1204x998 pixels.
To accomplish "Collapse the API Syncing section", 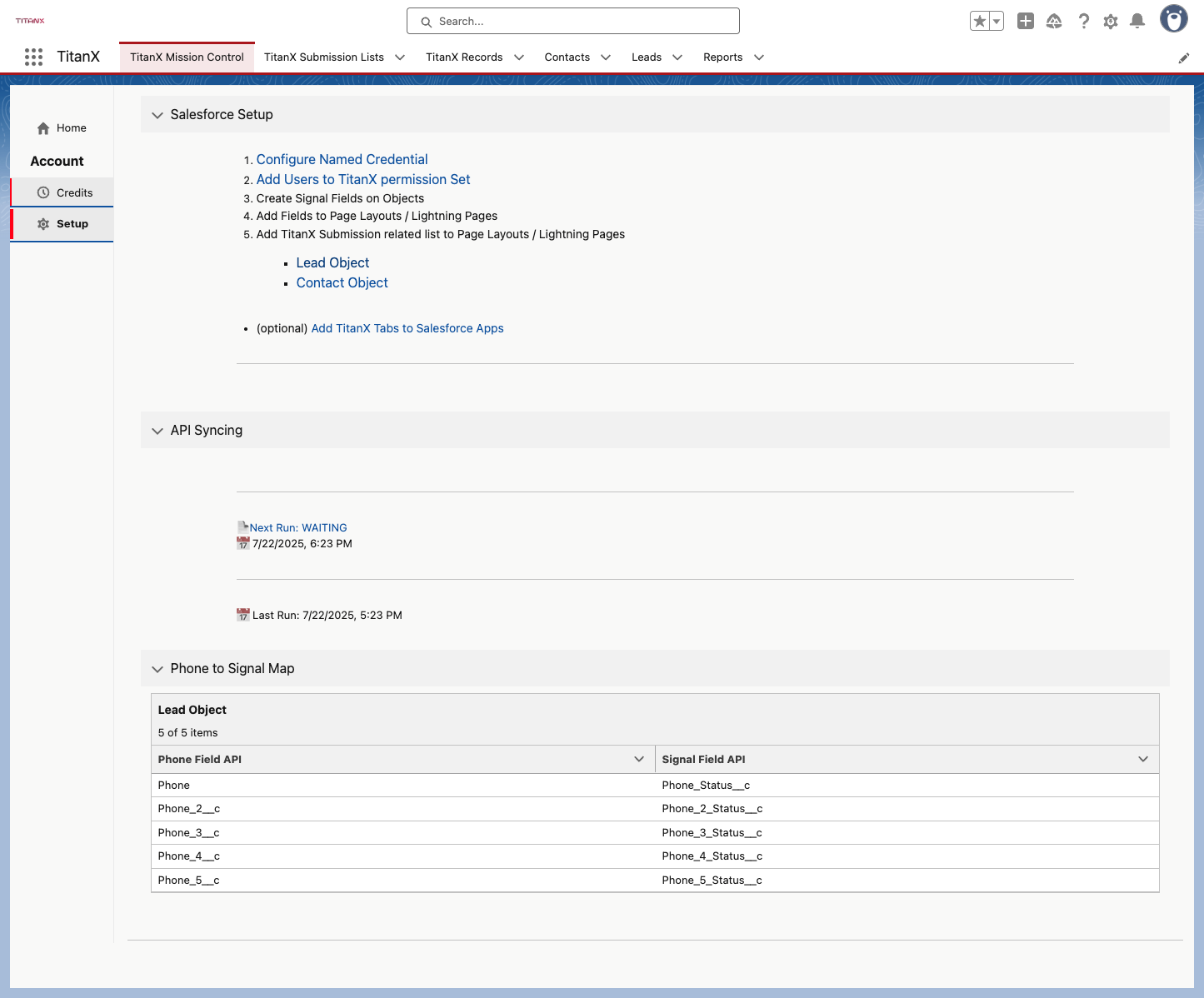I will 157,431.
